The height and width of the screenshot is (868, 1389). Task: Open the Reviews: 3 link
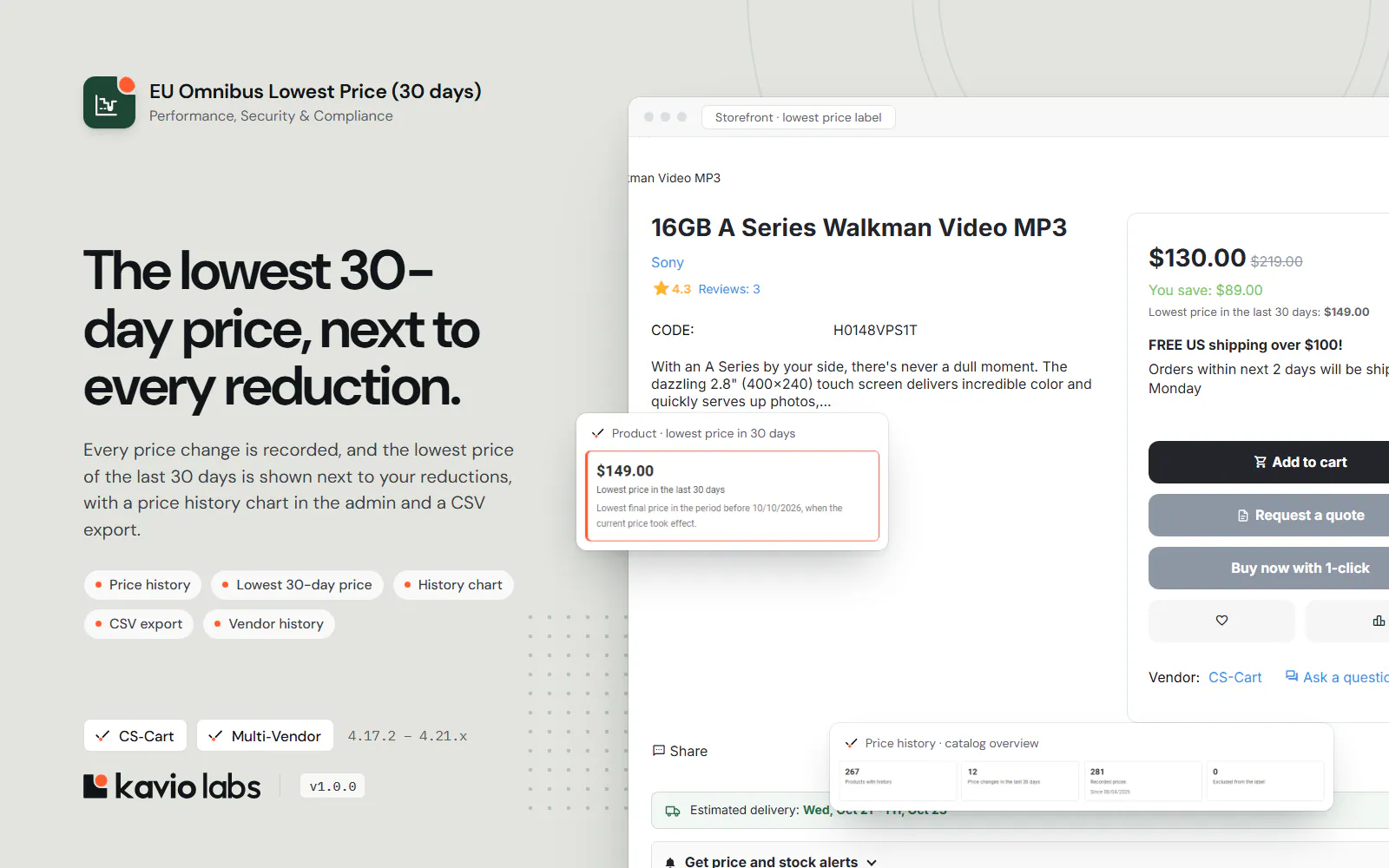point(729,289)
